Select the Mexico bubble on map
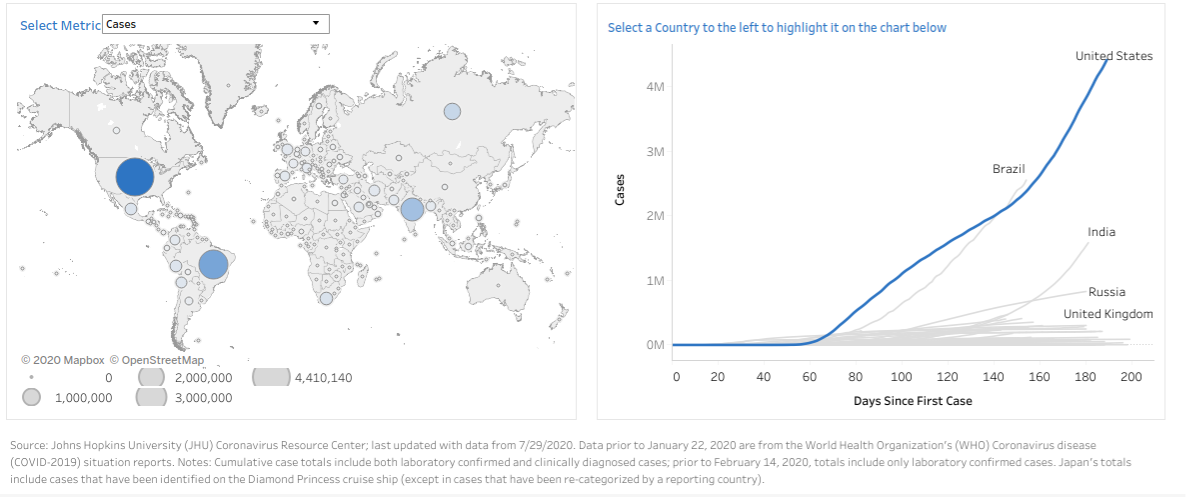 coord(131,209)
